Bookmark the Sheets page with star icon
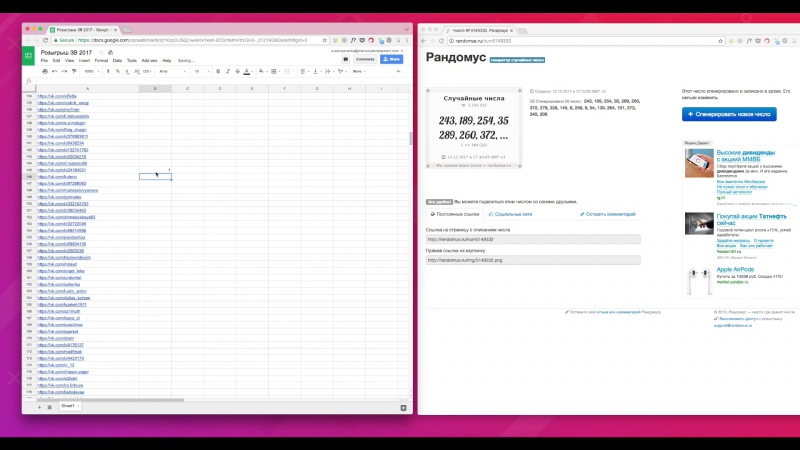The width and height of the screenshot is (800, 450). tap(324, 40)
